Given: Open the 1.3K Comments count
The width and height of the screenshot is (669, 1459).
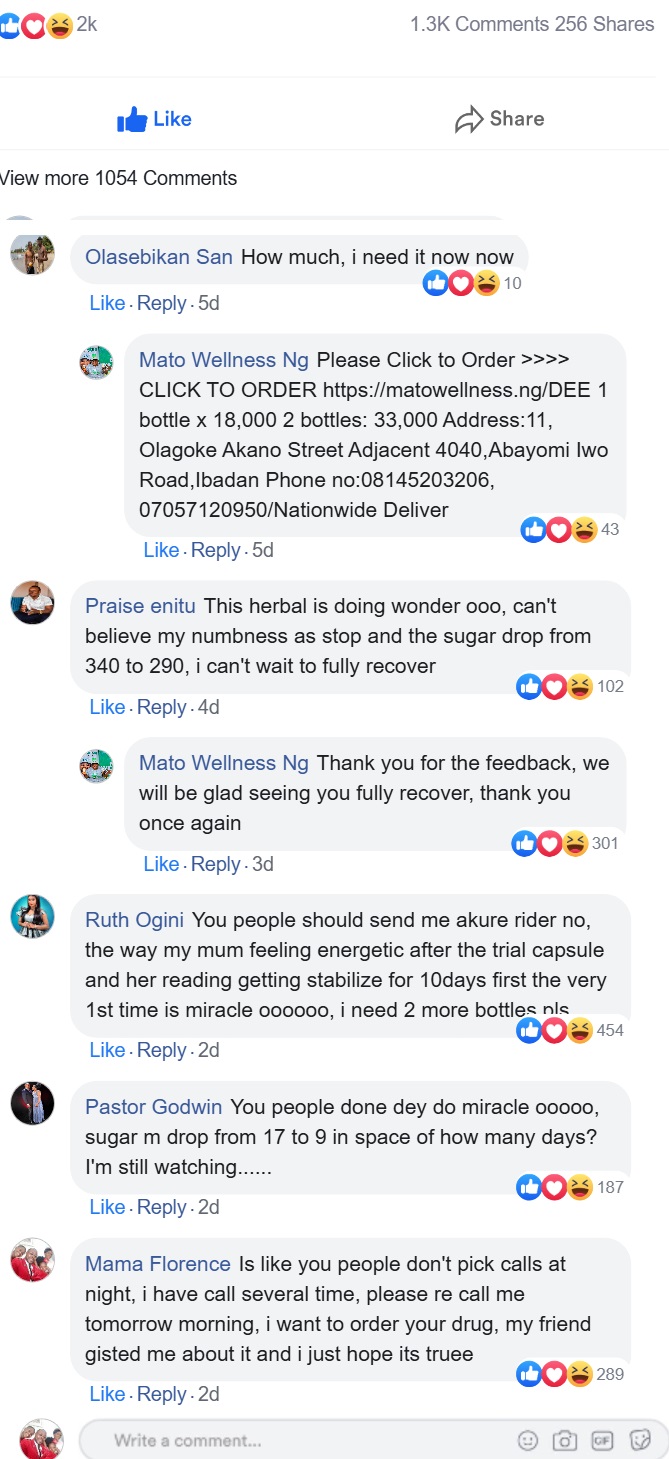Looking at the screenshot, I should click(x=480, y=24).
